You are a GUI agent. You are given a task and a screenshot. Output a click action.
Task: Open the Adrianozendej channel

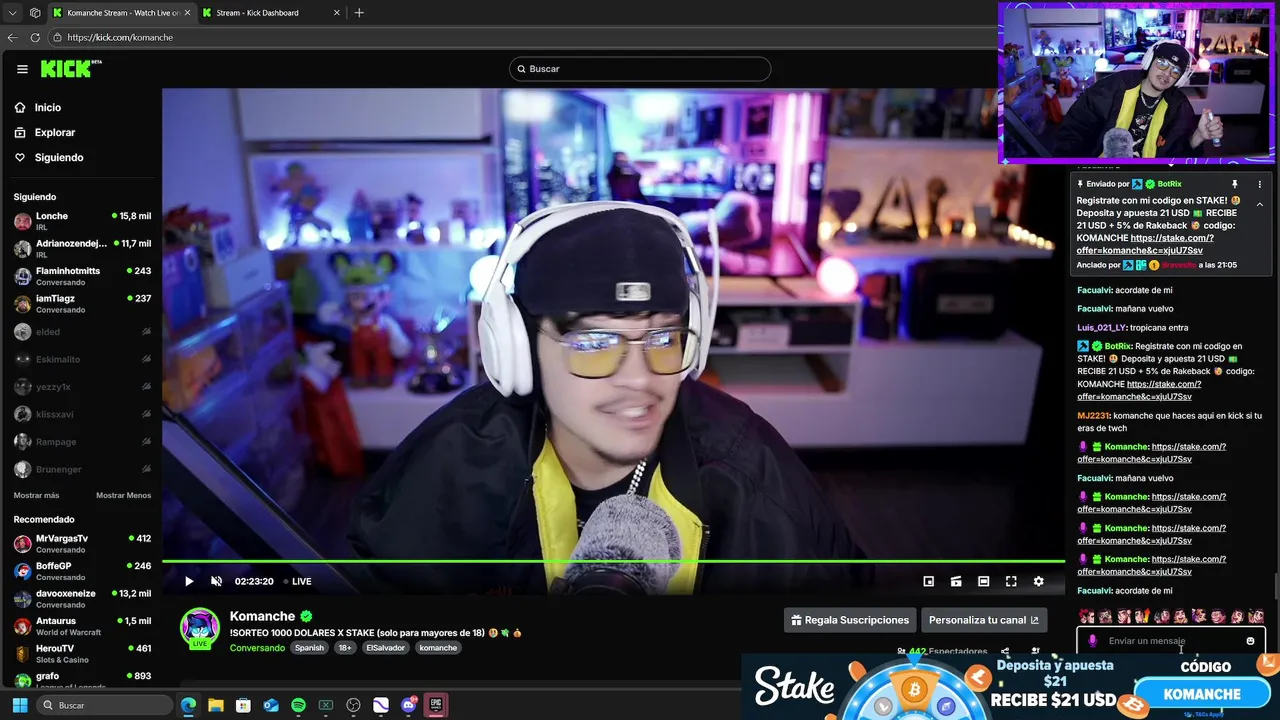[82, 248]
